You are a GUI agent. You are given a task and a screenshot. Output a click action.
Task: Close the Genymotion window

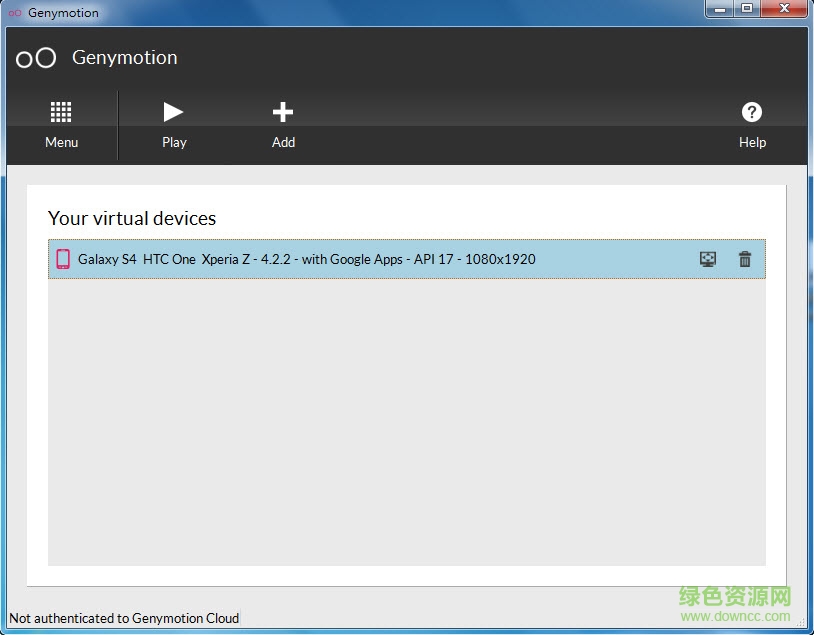(x=784, y=9)
